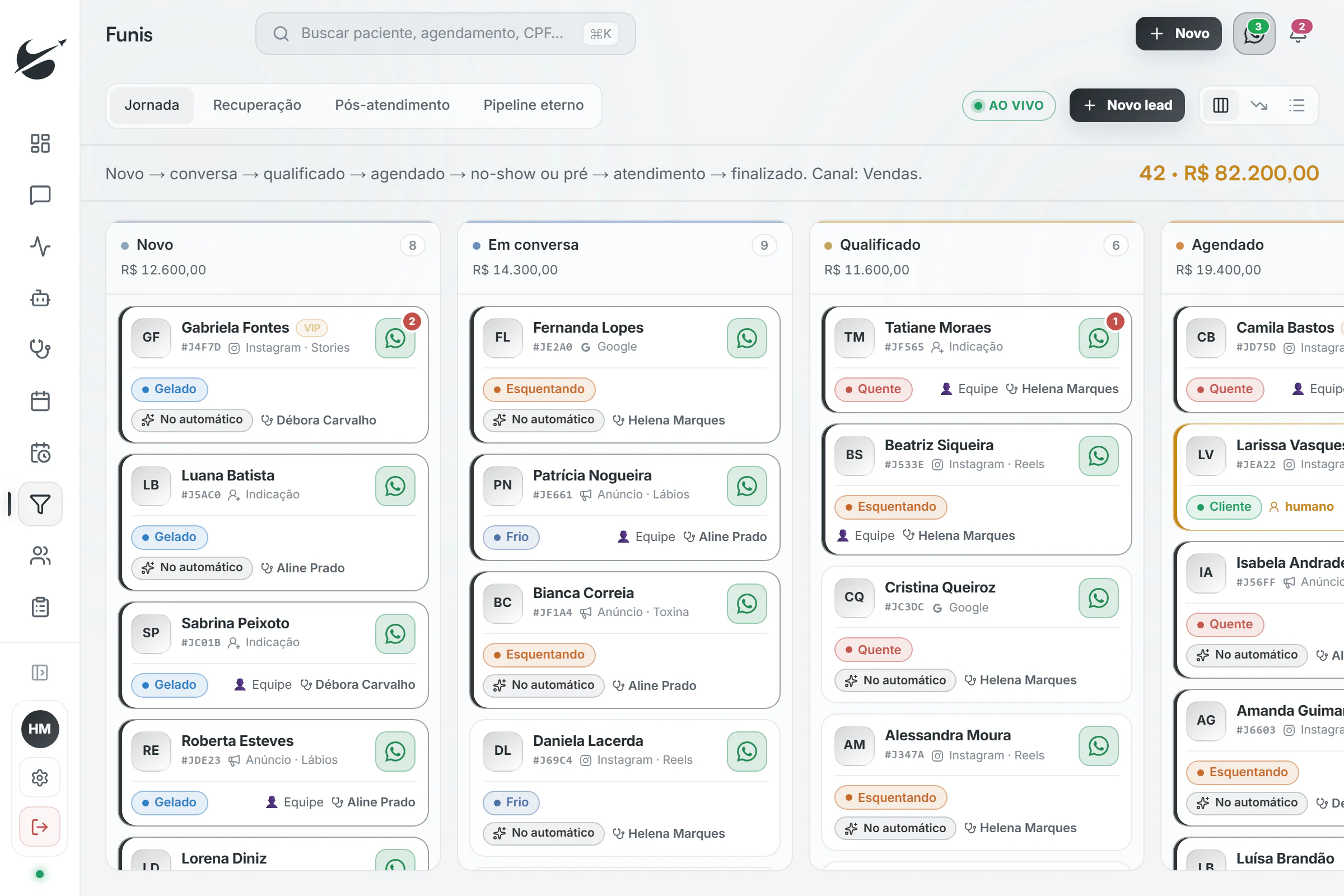This screenshot has height=896, width=1344.
Task: Select the Jornada tab
Action: coord(151,105)
